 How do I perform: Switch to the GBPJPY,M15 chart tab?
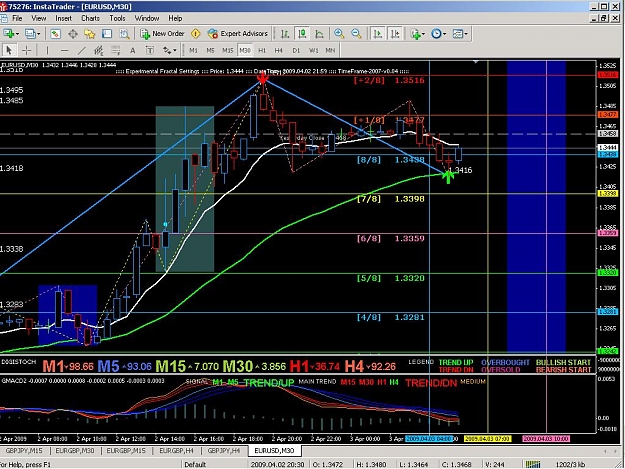click(x=24, y=451)
